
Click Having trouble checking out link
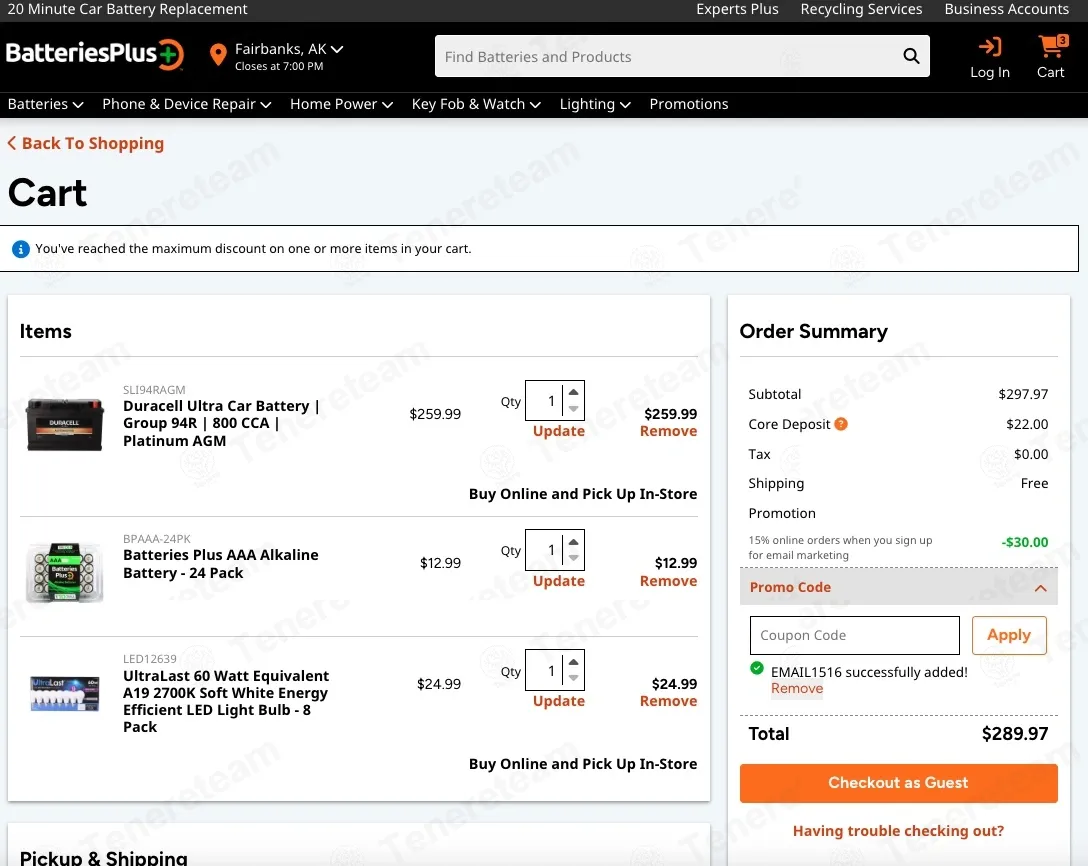899,831
